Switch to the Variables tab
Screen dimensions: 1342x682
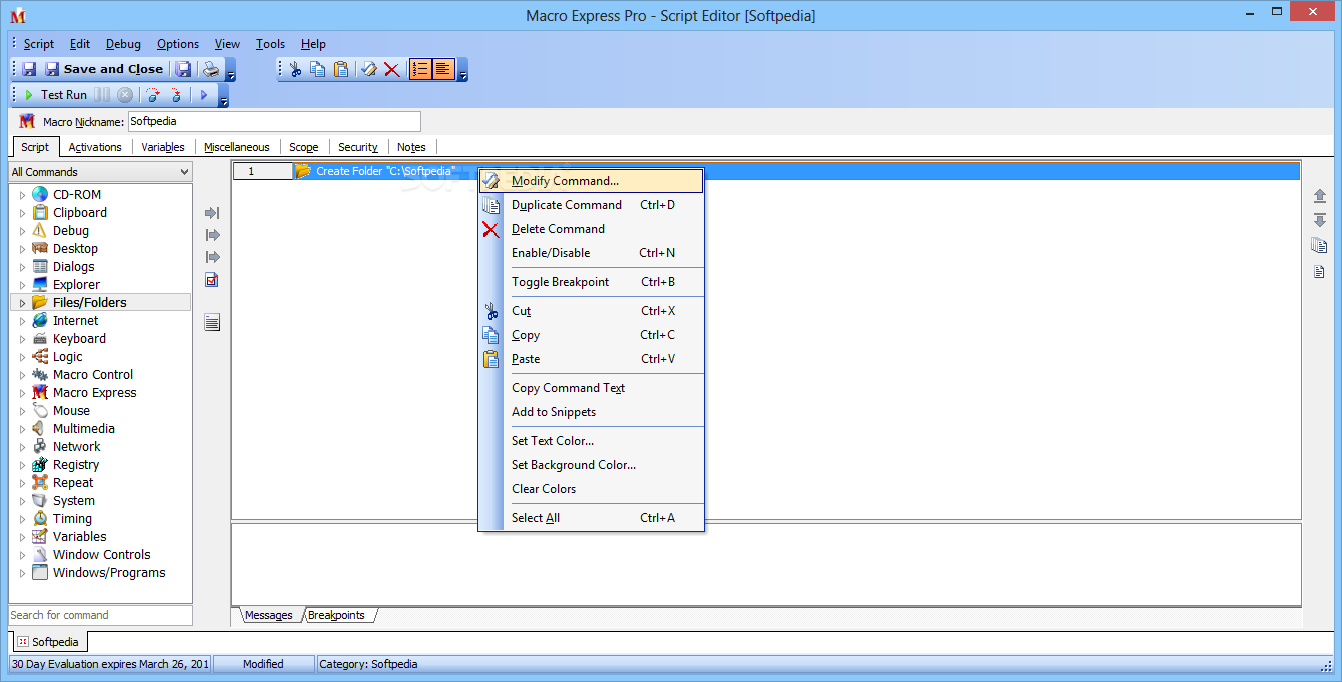click(x=163, y=147)
